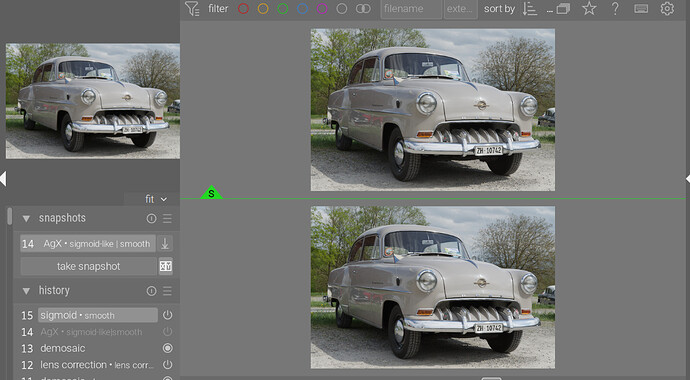Select history item 13 demosaic

point(63,348)
